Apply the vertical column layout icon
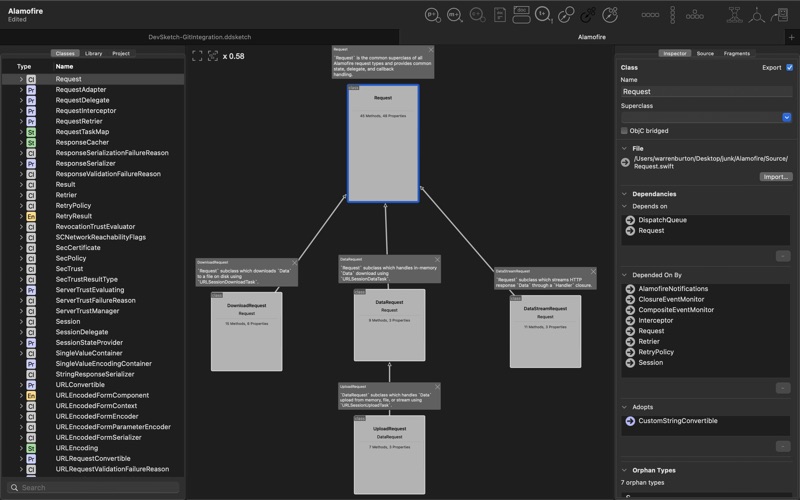 [x=672, y=15]
